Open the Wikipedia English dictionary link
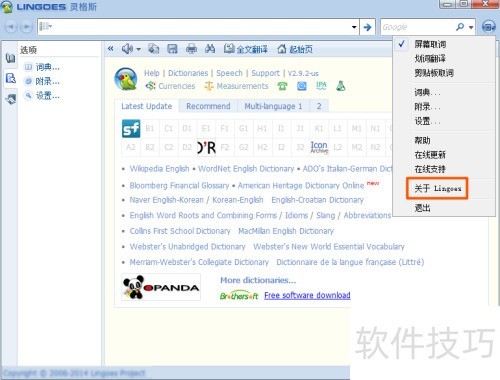Screen dimensions: 500x380 159,169
